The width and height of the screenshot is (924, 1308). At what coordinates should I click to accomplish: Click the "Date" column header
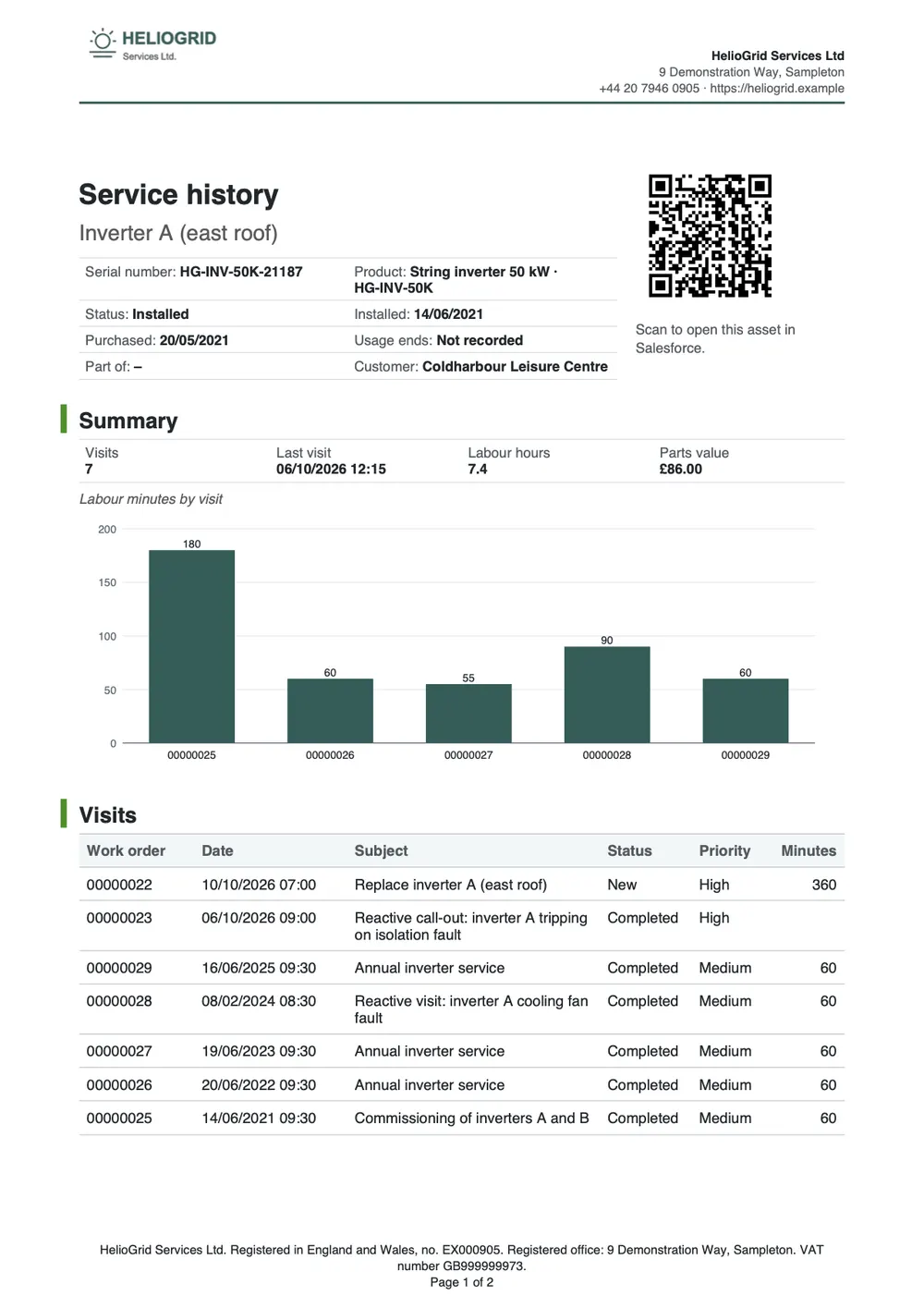(217, 850)
